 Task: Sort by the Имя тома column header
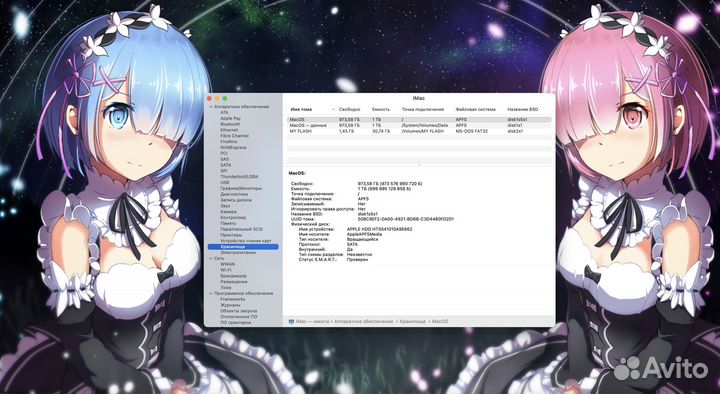coord(301,109)
